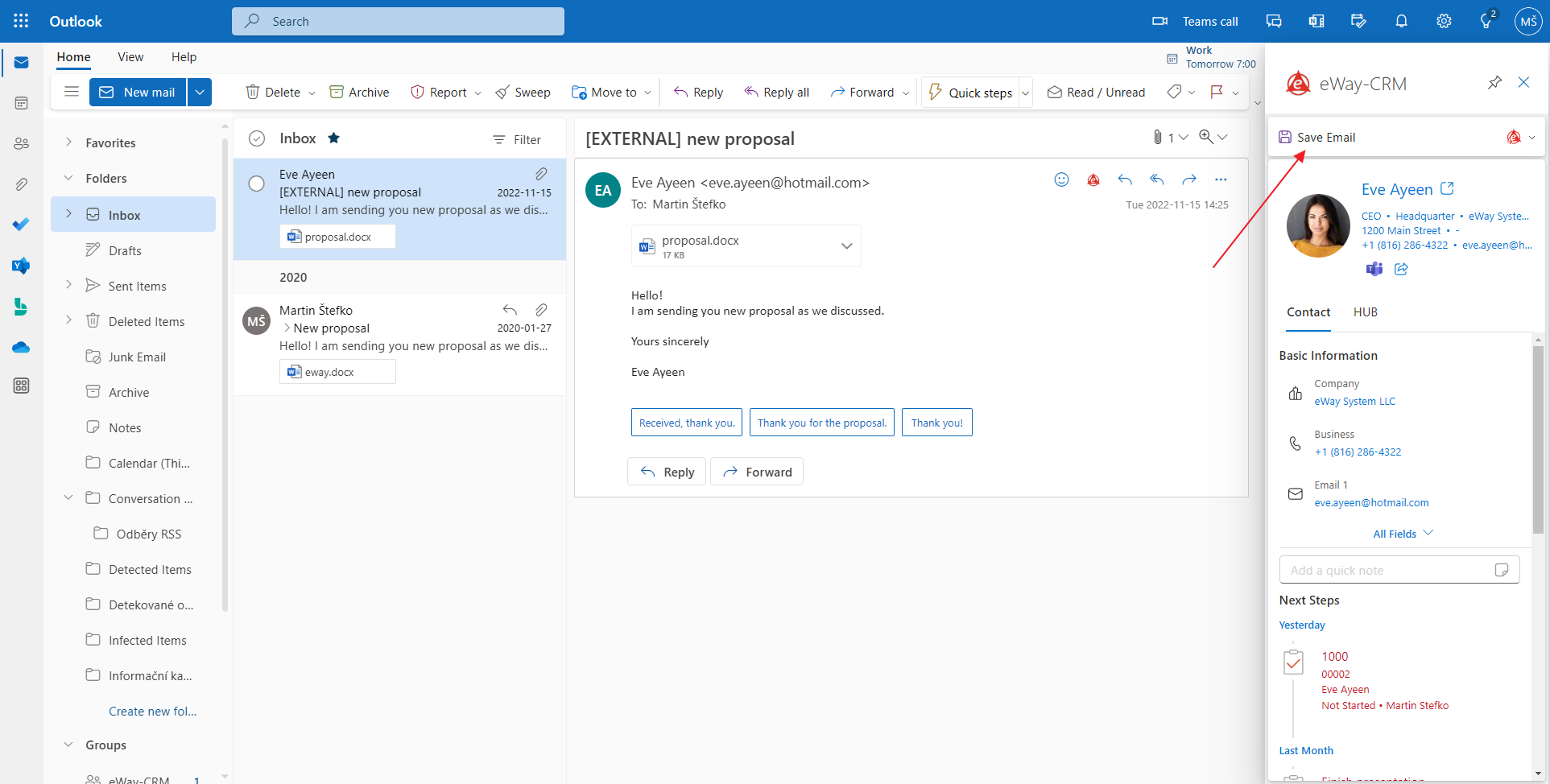
Task: Click Save Email button
Action: (1317, 137)
